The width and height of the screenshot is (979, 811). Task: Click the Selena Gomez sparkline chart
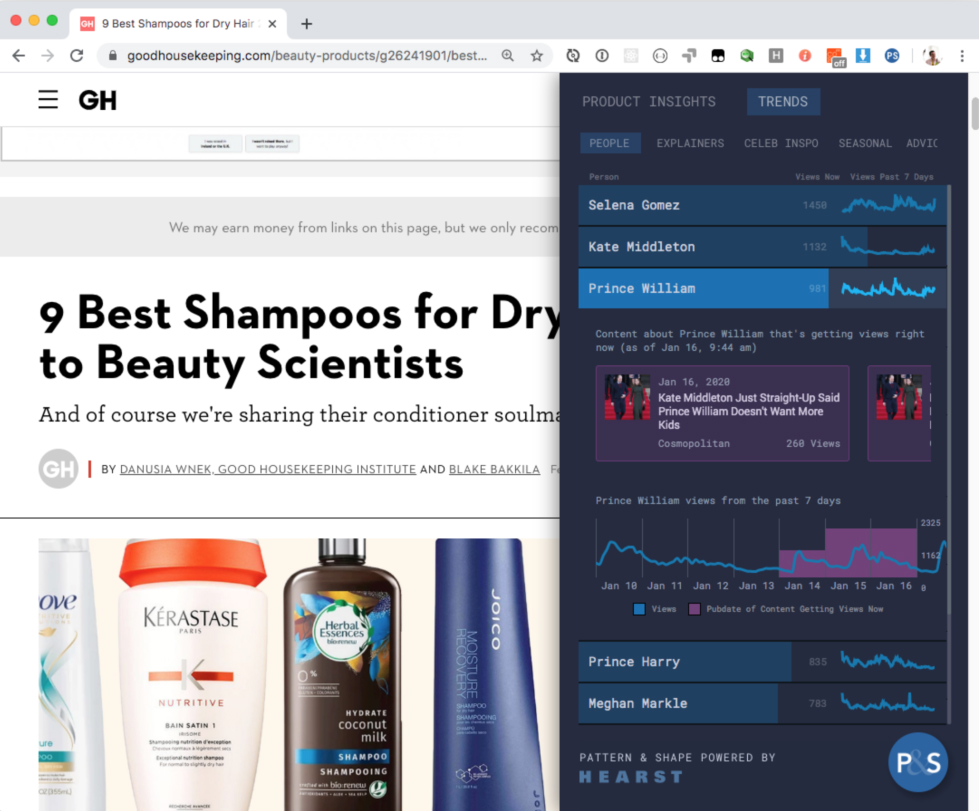(x=889, y=204)
